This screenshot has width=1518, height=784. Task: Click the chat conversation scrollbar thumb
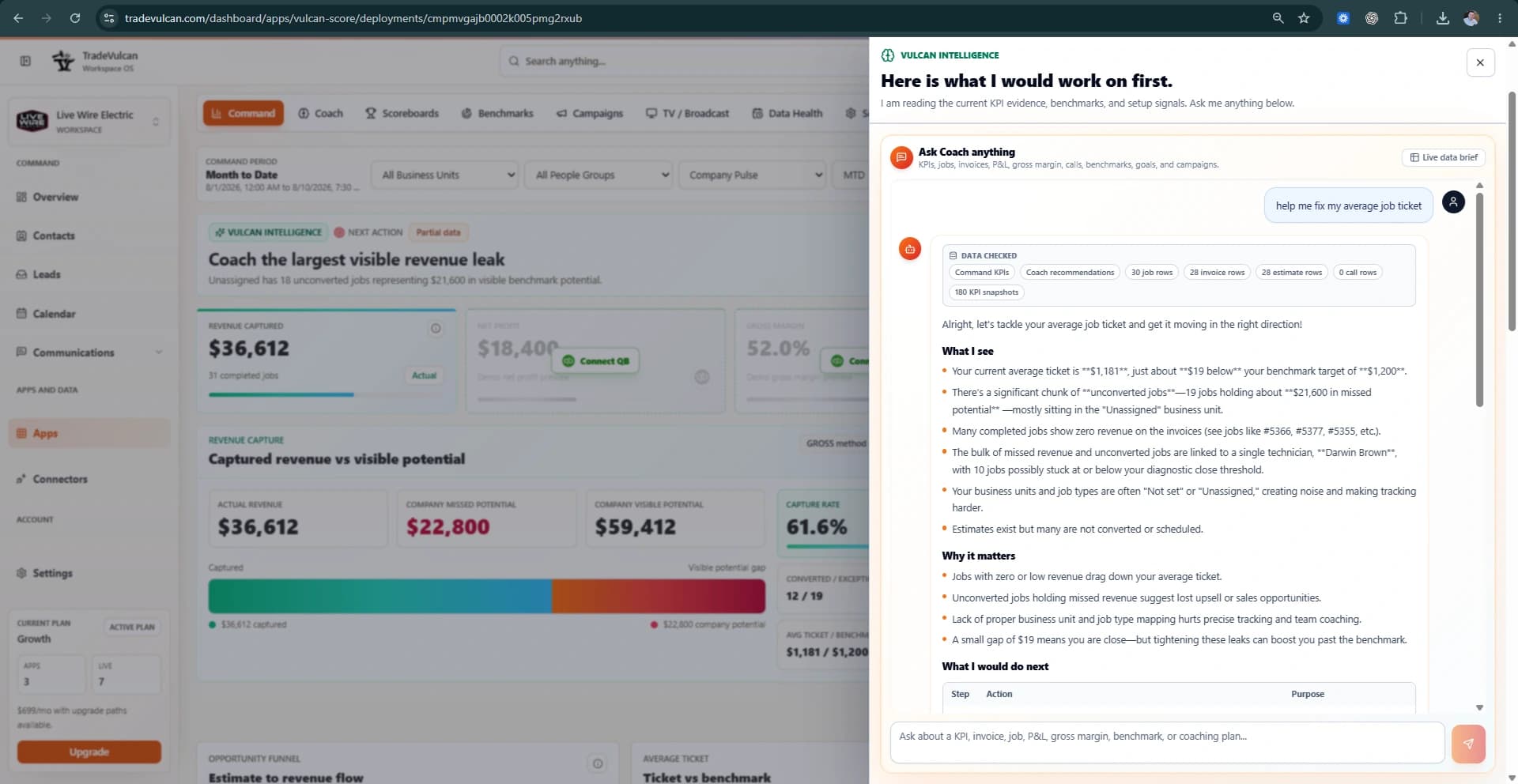coord(1479,299)
